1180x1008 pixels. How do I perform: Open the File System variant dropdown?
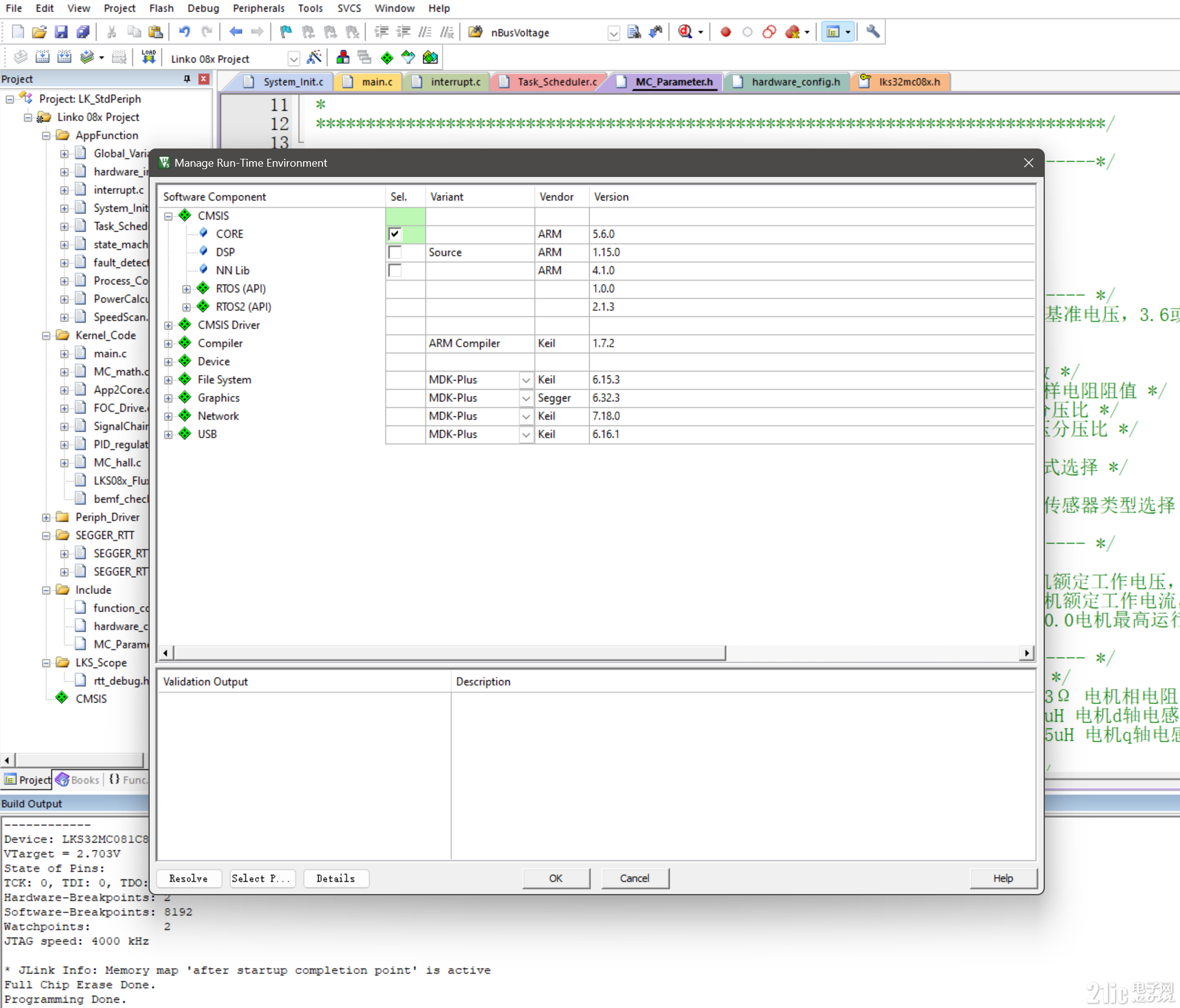pyautogui.click(x=526, y=380)
